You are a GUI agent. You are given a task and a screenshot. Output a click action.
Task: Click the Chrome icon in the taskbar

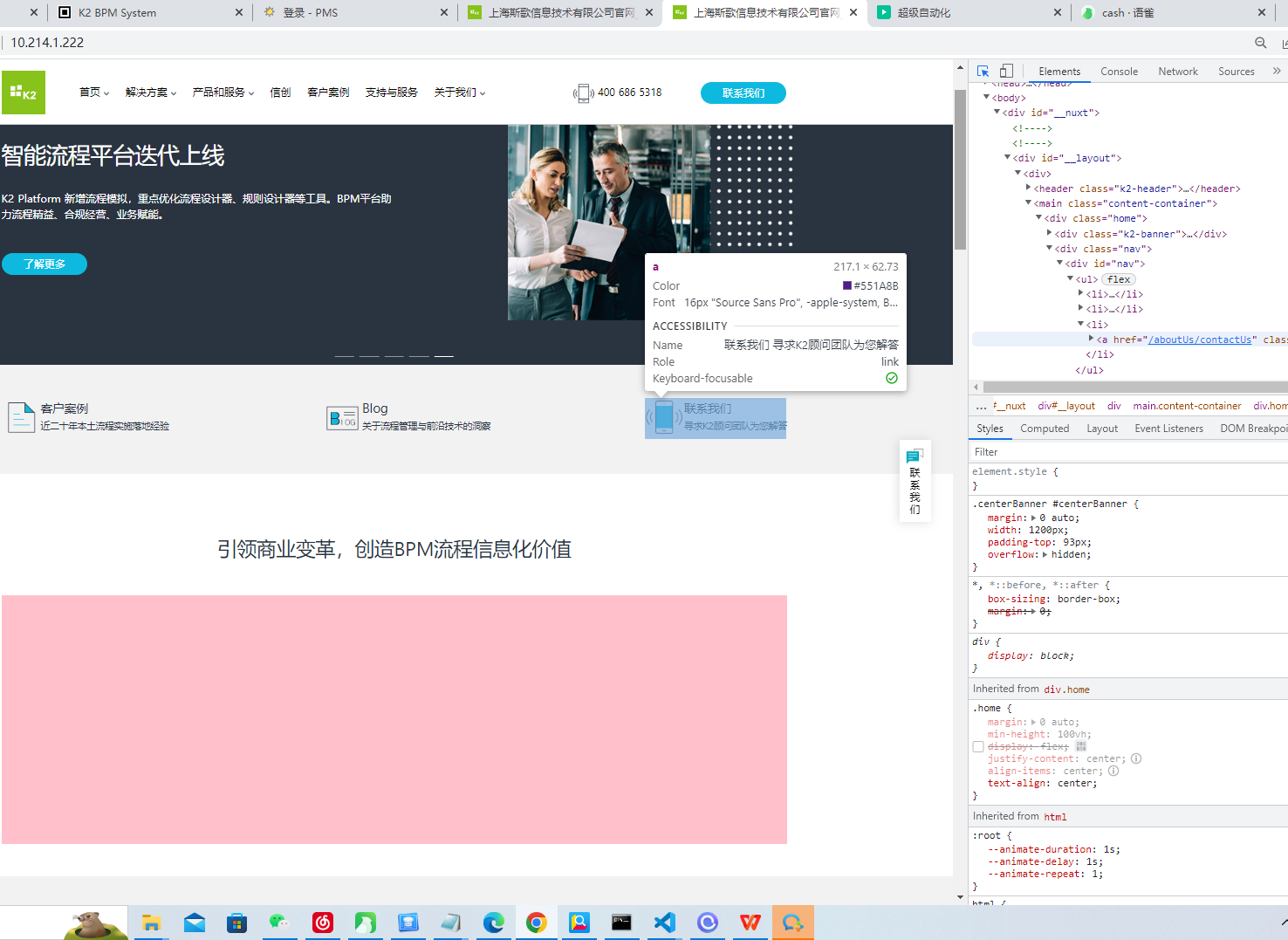(x=537, y=923)
